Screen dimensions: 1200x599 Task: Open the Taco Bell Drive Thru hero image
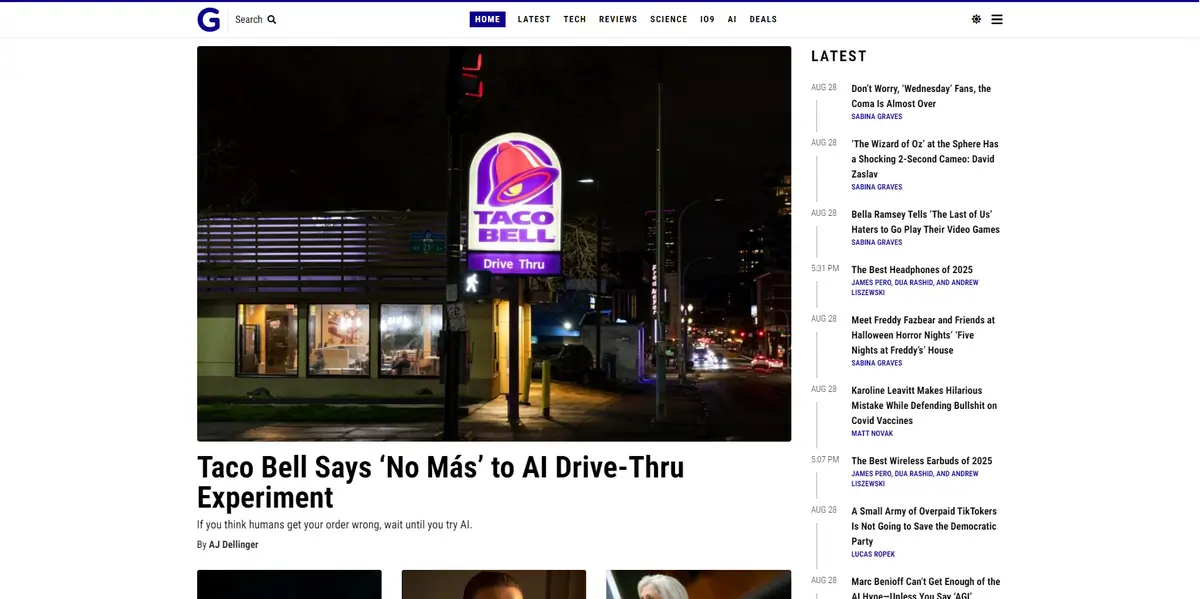494,244
